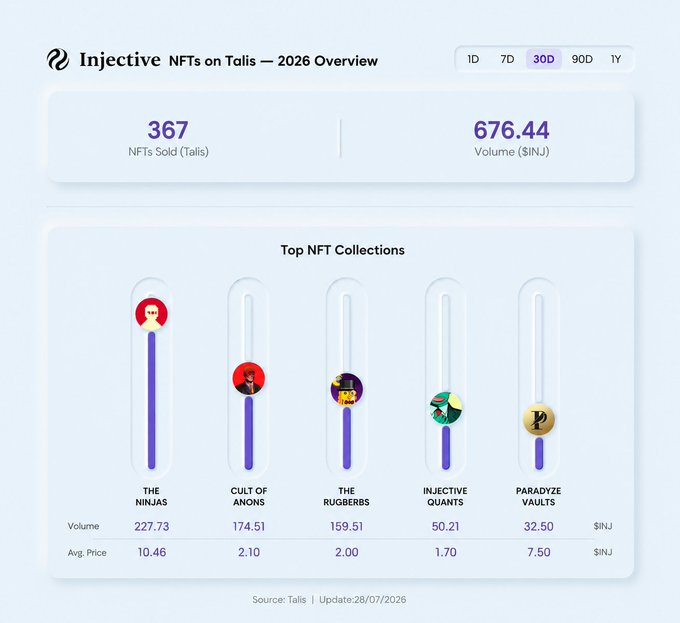Click the 'Injective' wordmark text

120,60
